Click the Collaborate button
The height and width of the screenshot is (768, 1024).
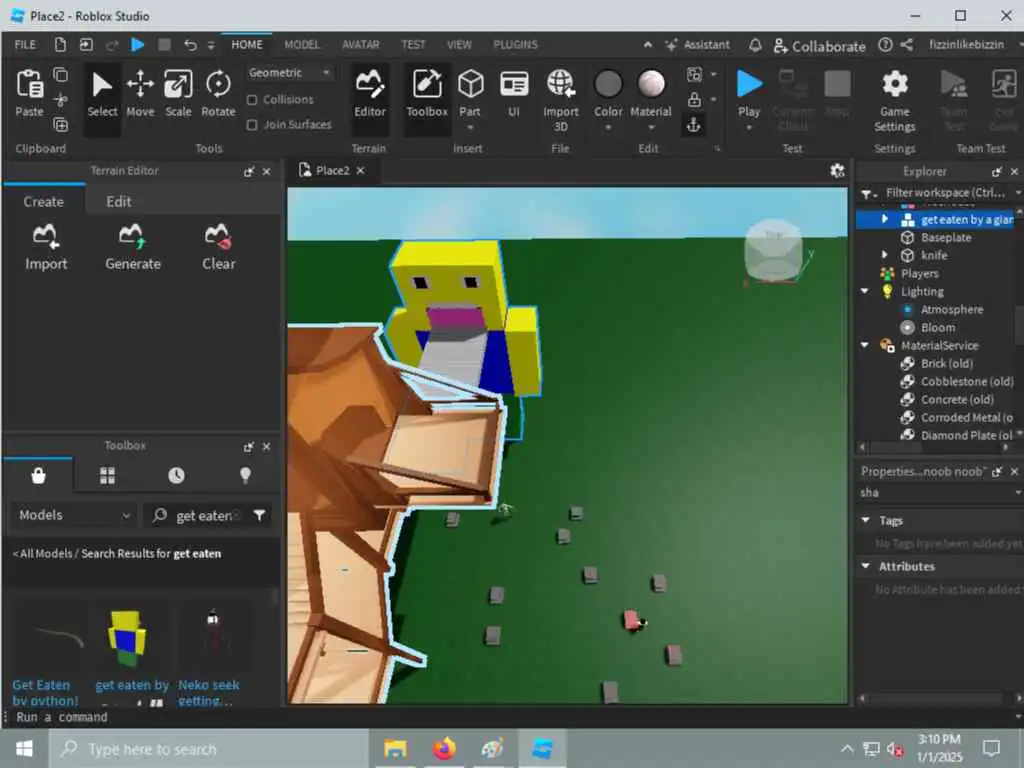pos(820,46)
